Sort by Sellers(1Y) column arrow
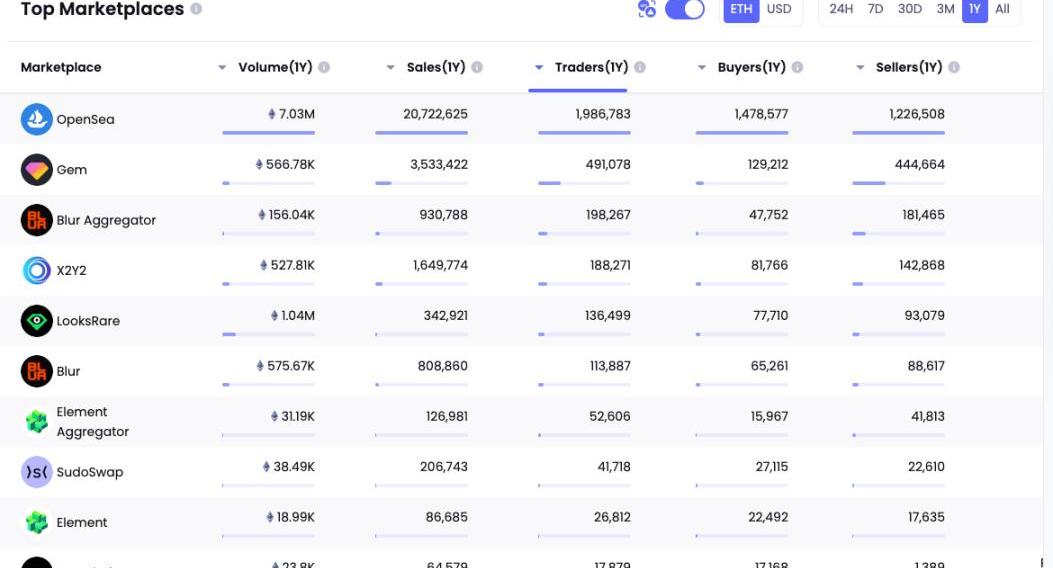The height and width of the screenshot is (568, 1053). point(860,68)
